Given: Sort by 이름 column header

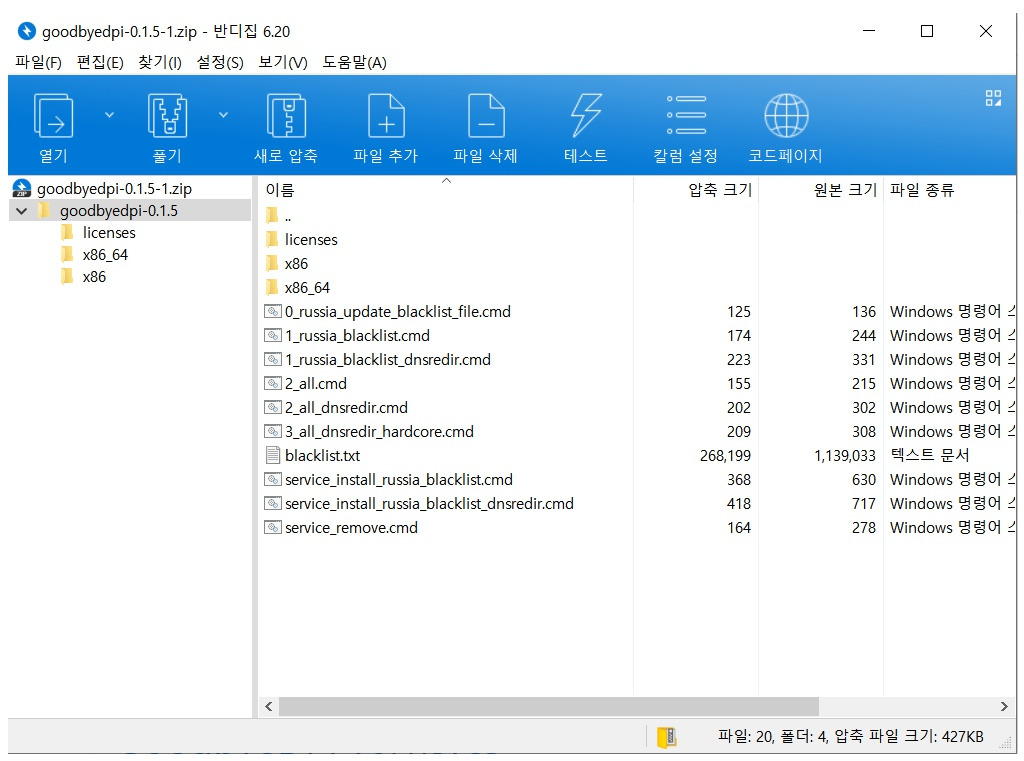Looking at the screenshot, I should point(280,190).
